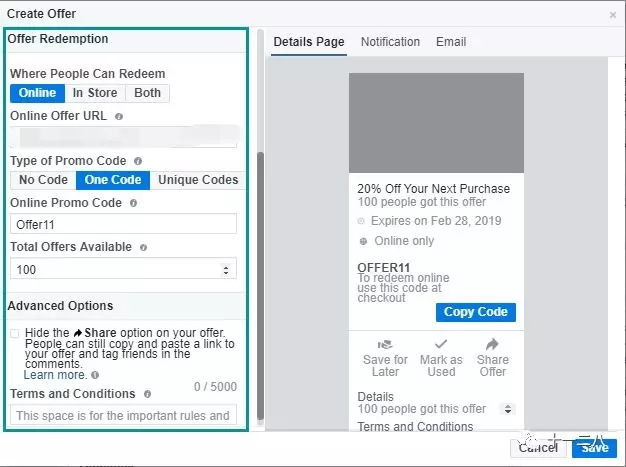This screenshot has width=626, height=467.
Task: Click info icon next to Terms and Conditions
Action: pyautogui.click(x=147, y=394)
